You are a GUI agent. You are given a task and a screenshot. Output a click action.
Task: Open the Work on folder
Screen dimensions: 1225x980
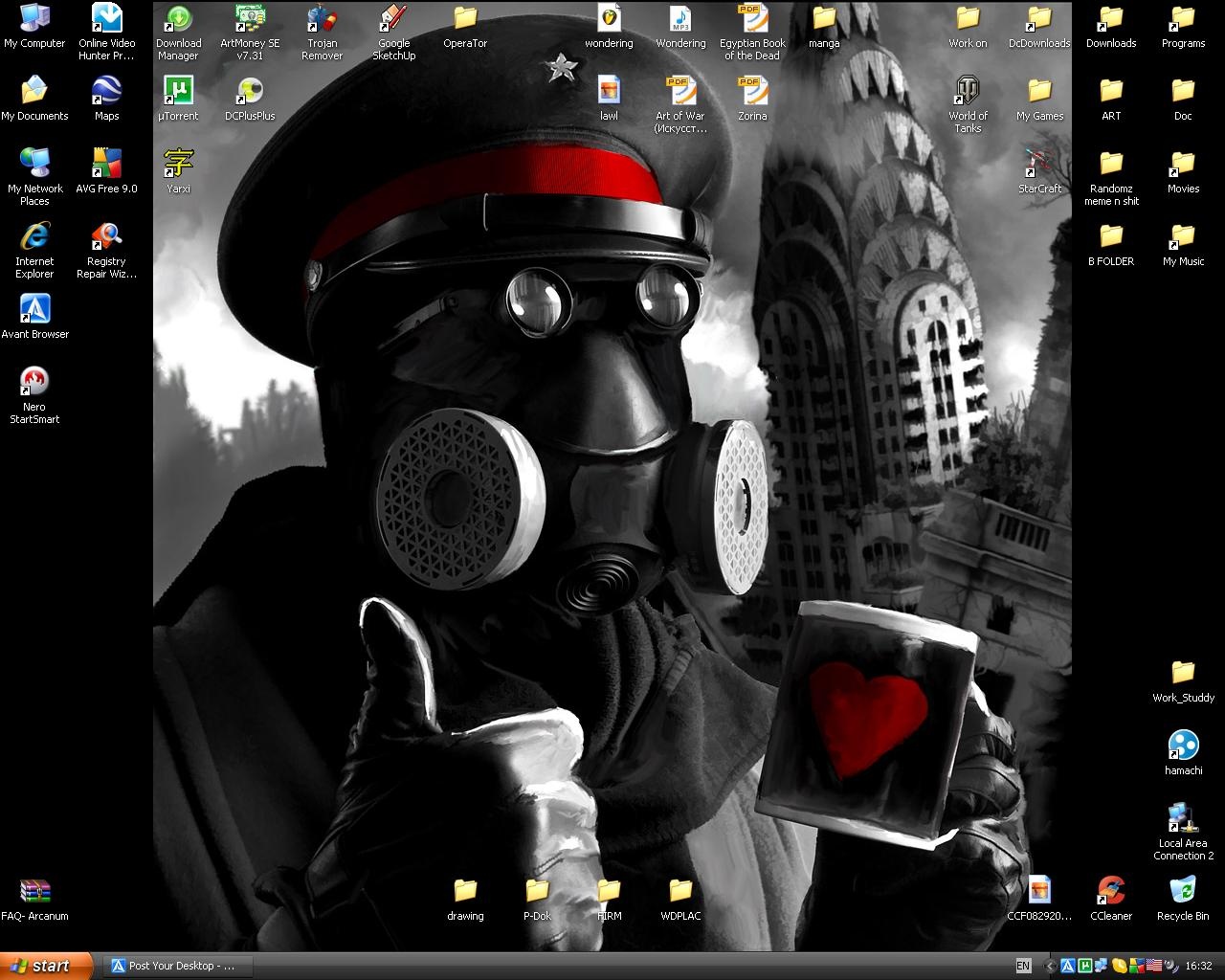click(x=968, y=27)
